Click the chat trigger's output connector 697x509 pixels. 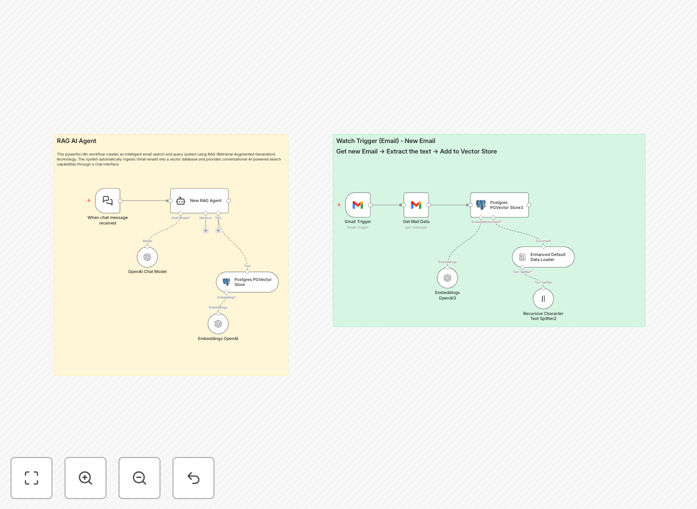(x=120, y=201)
